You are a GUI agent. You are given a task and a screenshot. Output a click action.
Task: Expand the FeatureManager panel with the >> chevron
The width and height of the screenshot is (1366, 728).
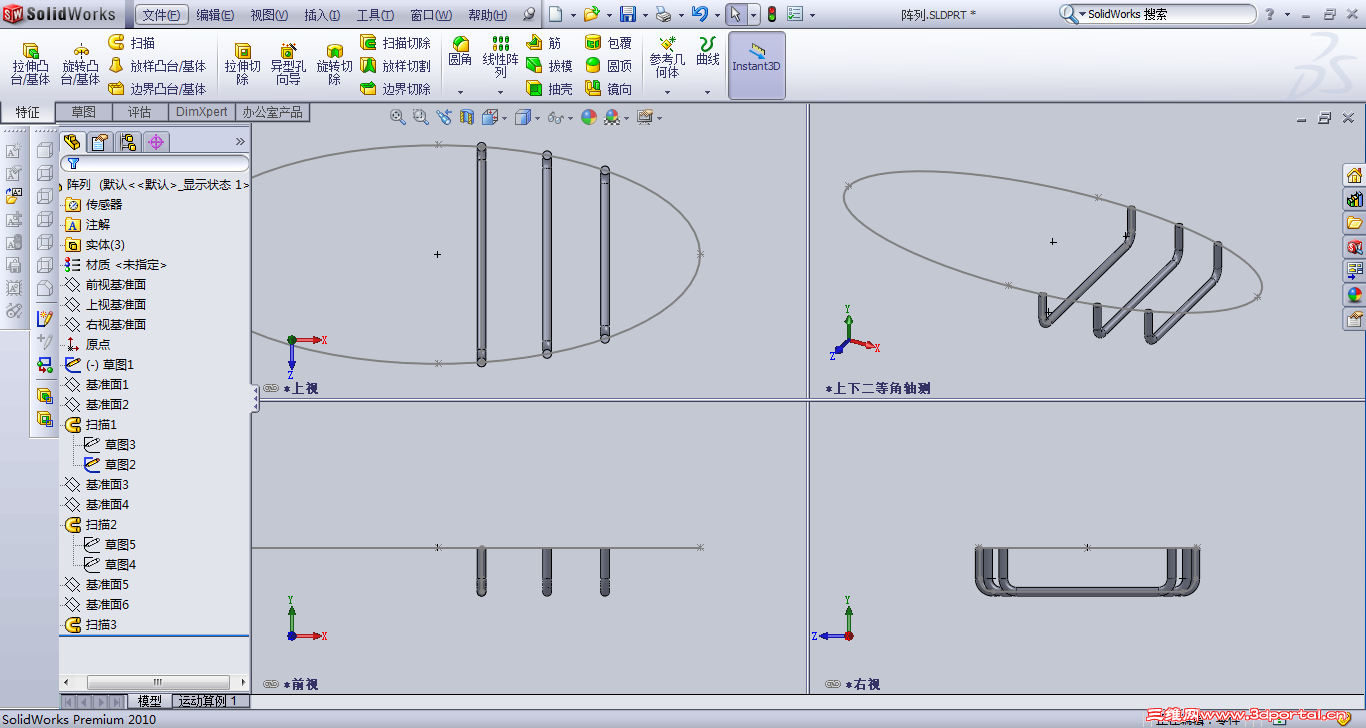pyautogui.click(x=240, y=142)
